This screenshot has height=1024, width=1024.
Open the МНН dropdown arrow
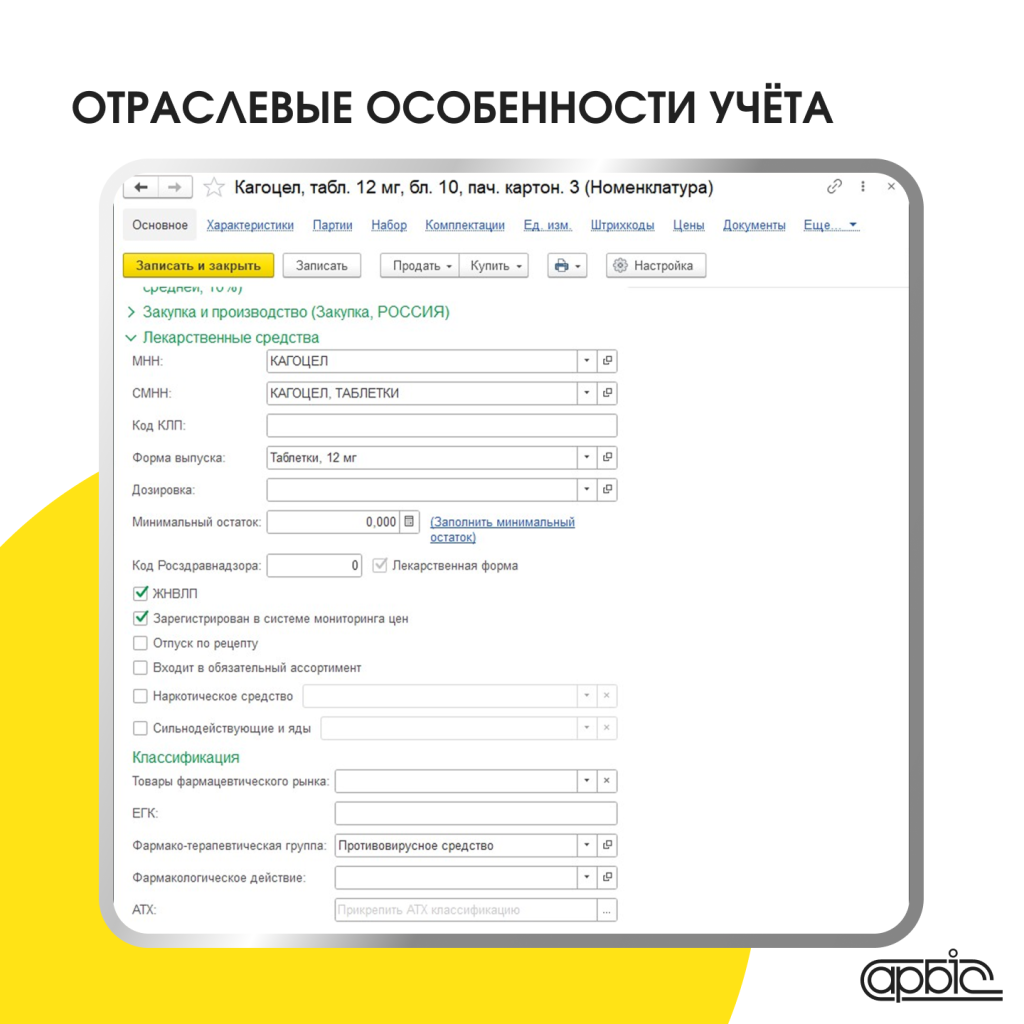tap(586, 360)
